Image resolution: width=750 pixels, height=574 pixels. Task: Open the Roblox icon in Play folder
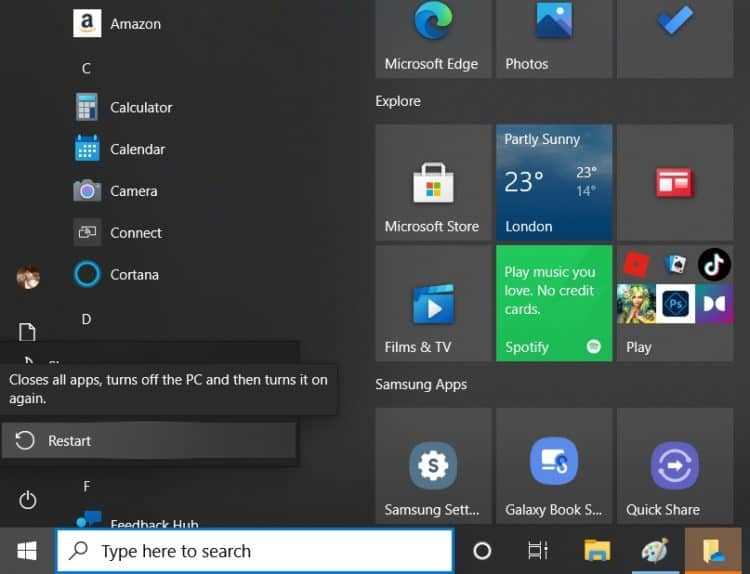click(636, 264)
